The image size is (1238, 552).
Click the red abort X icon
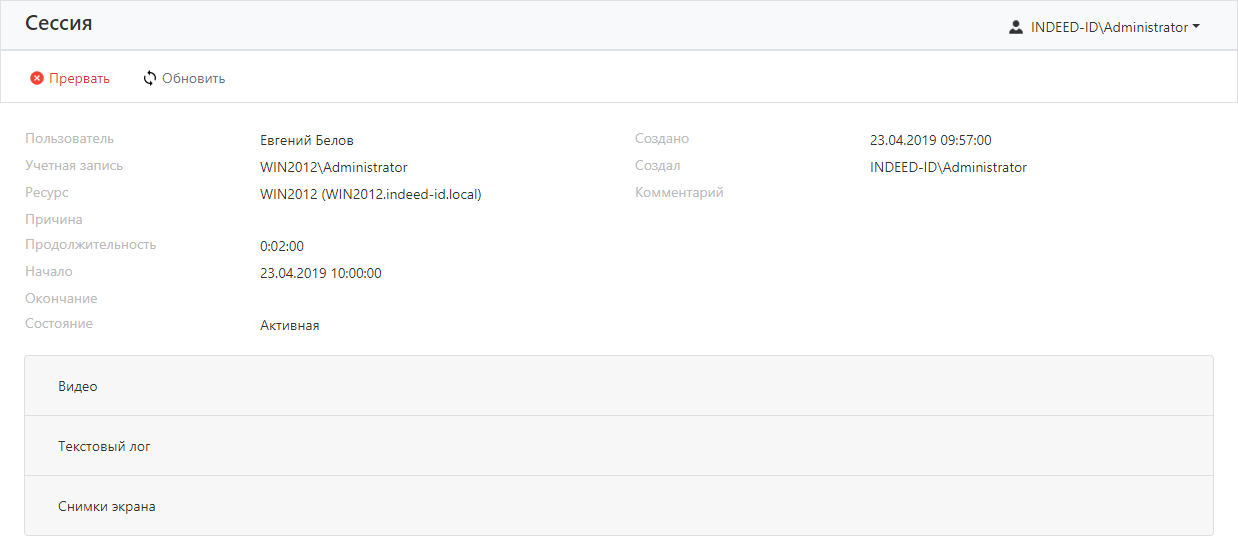tap(37, 78)
